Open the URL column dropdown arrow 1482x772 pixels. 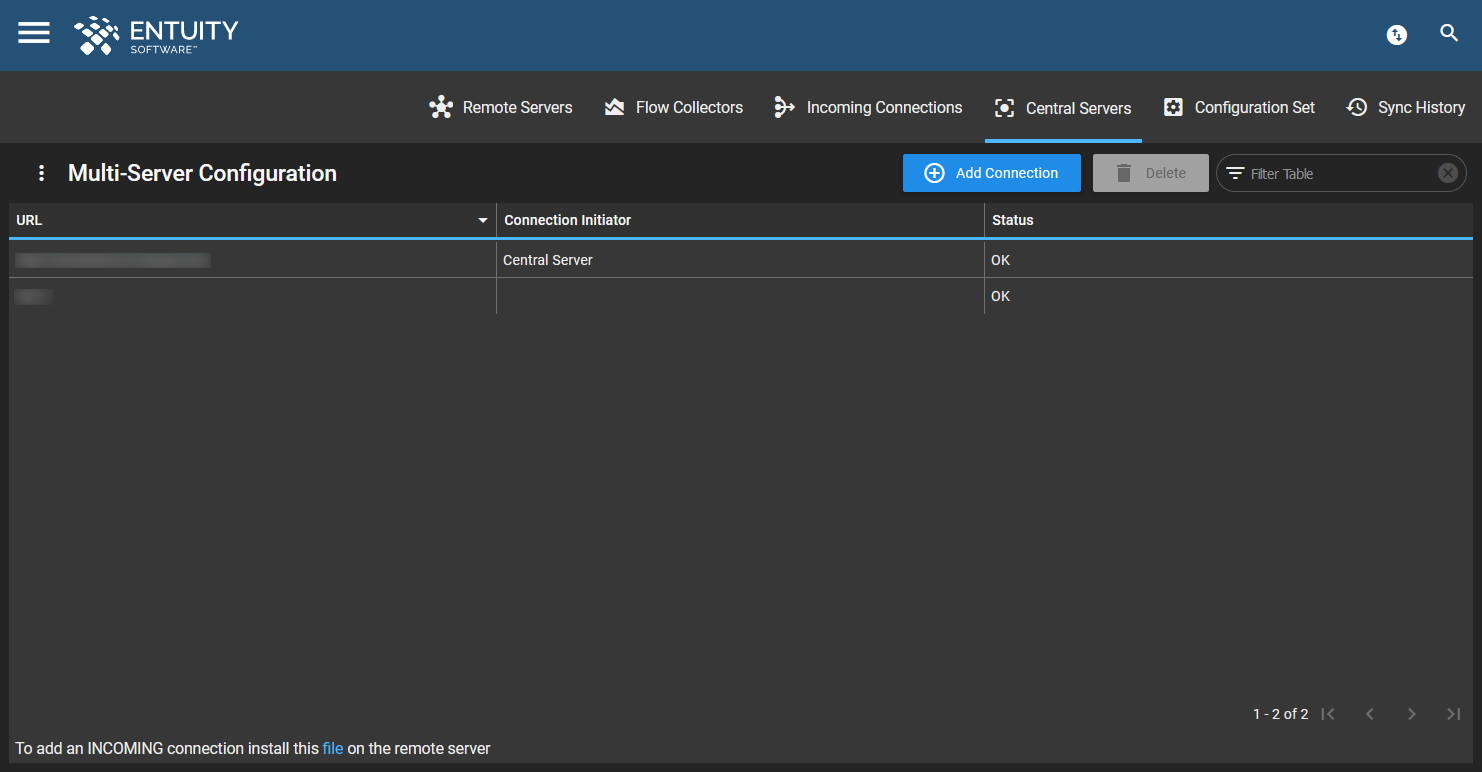483,220
